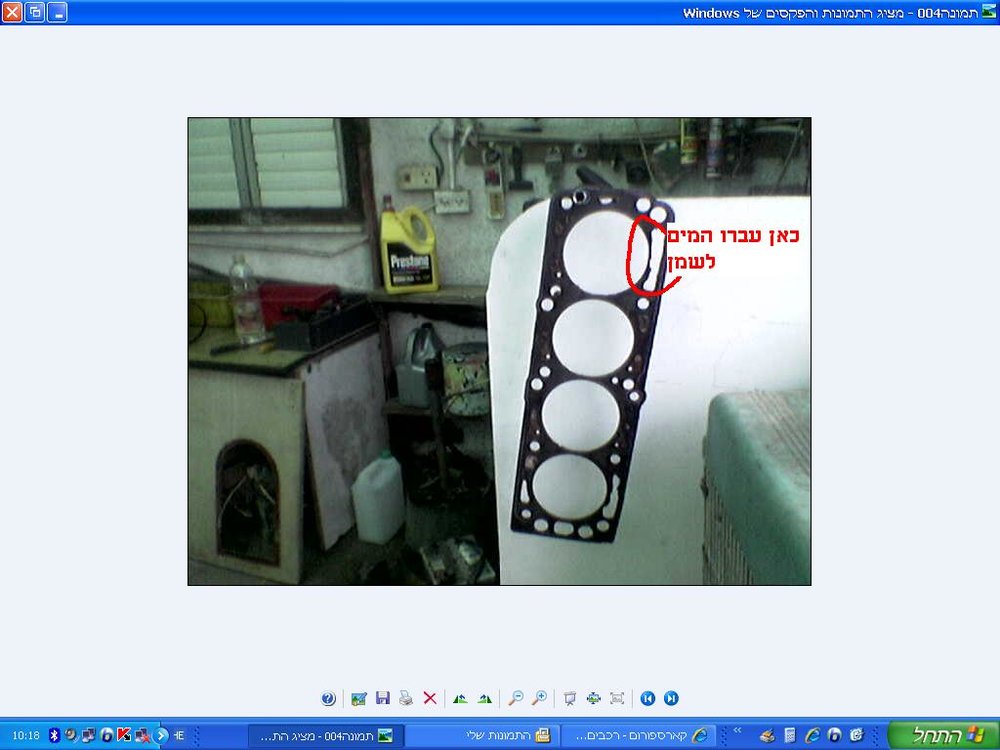Screen dimensions: 1000x750
Task: Click the quick launch icon nearest the Start button
Action: (x=857, y=735)
